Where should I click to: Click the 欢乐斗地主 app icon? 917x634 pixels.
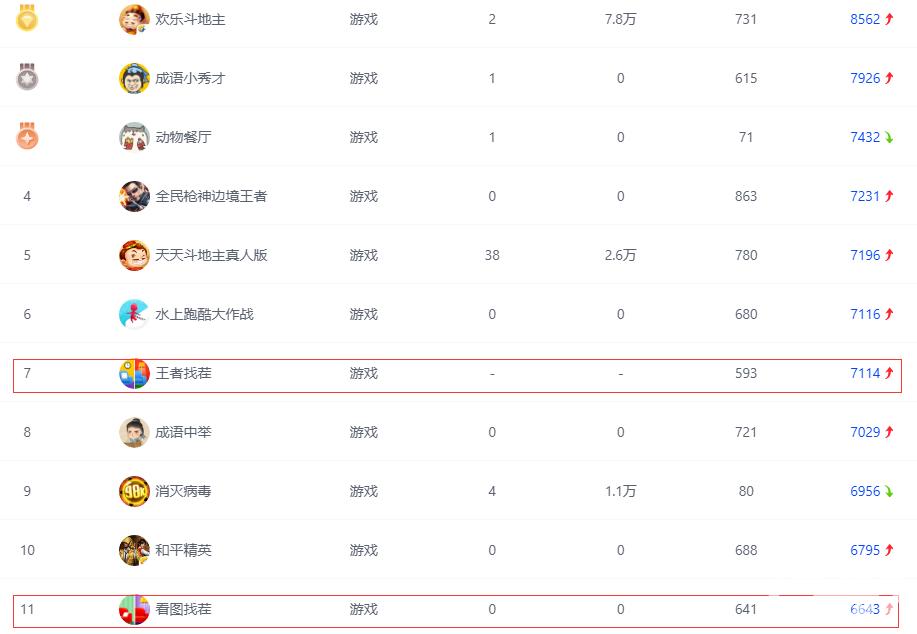click(133, 19)
